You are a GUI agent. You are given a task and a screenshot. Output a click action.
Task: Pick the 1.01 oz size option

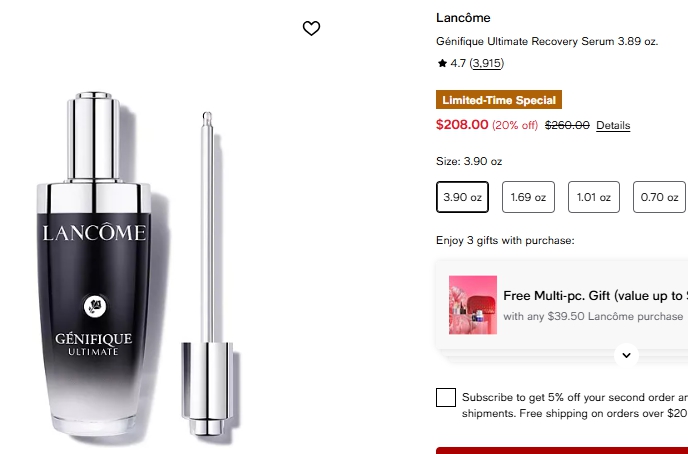[594, 197]
